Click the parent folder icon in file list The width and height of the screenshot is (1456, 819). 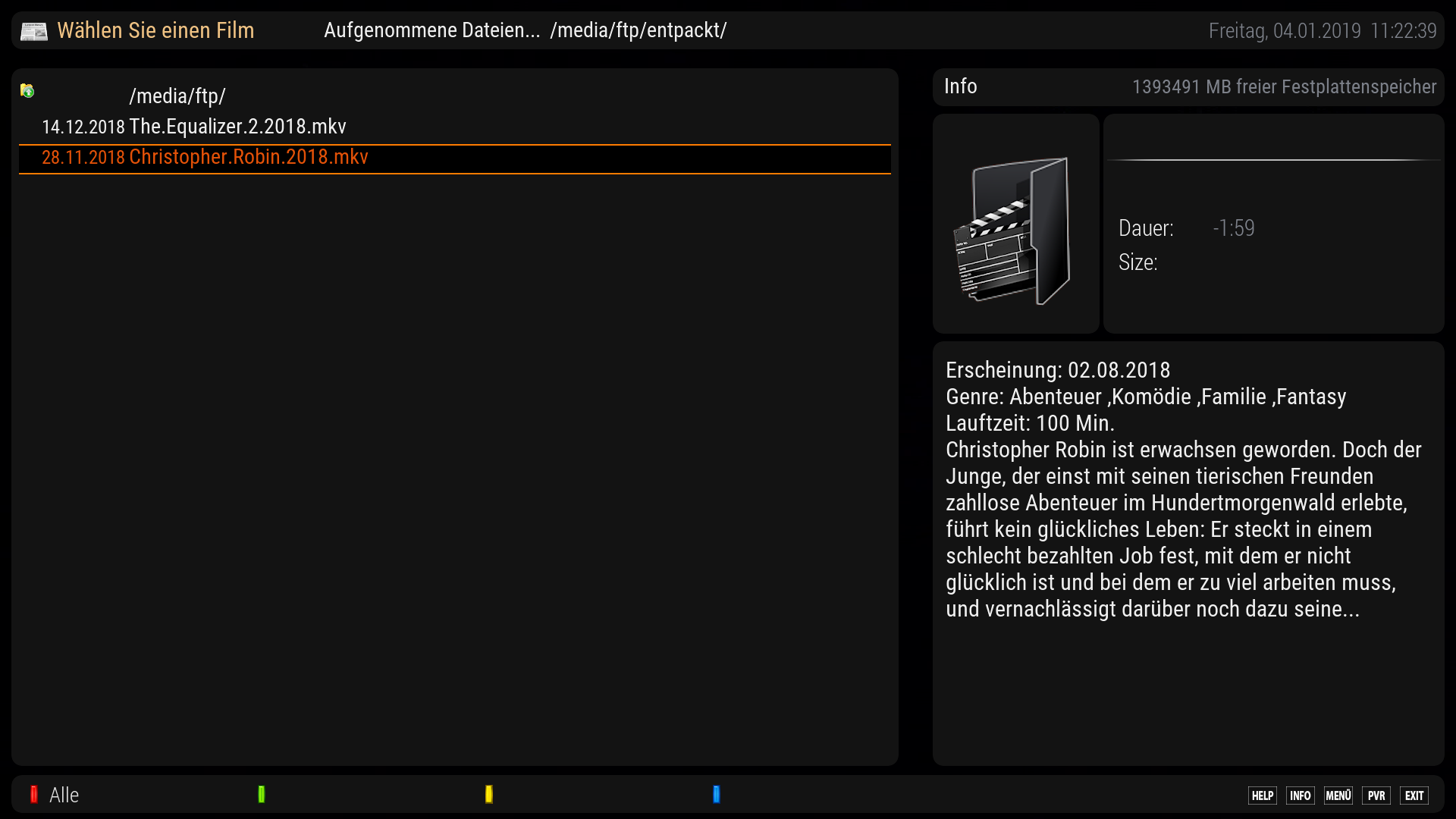(27, 91)
